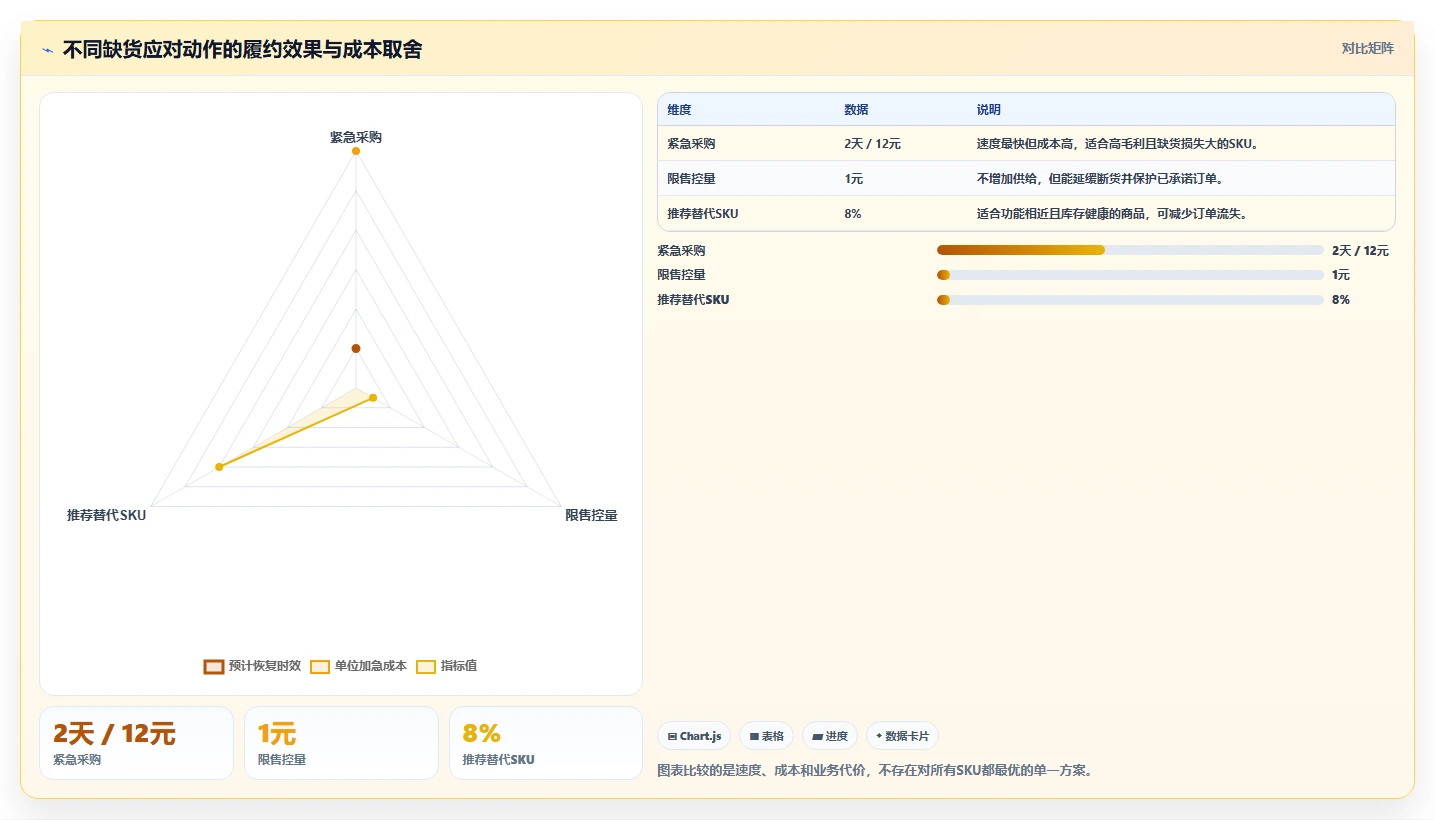Click the 表格 tag chip
This screenshot has width=1435, height=820.
(x=767, y=736)
